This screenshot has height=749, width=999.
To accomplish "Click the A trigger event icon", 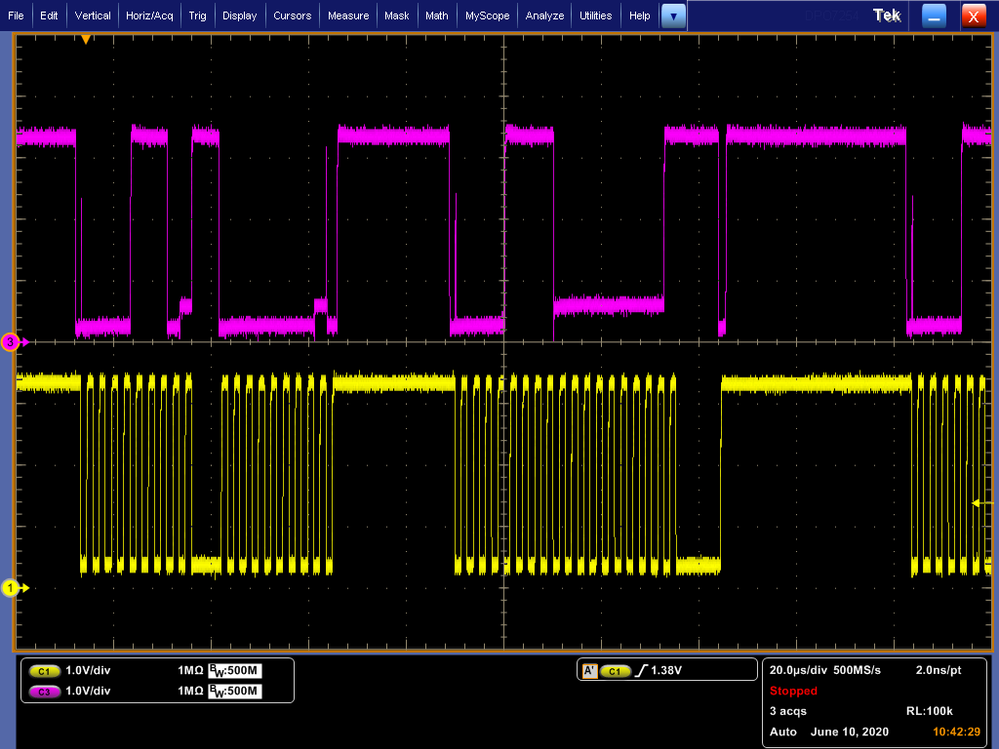I will pyautogui.click(x=589, y=671).
